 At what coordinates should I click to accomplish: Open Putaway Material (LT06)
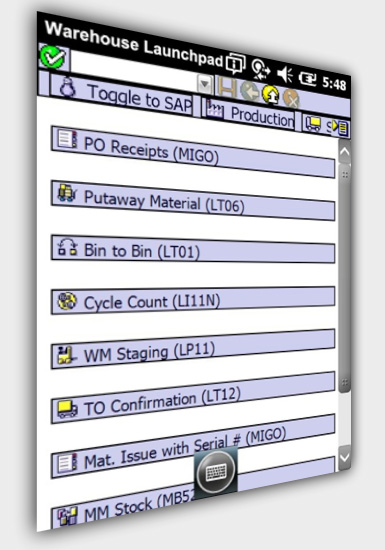pyautogui.click(x=193, y=201)
